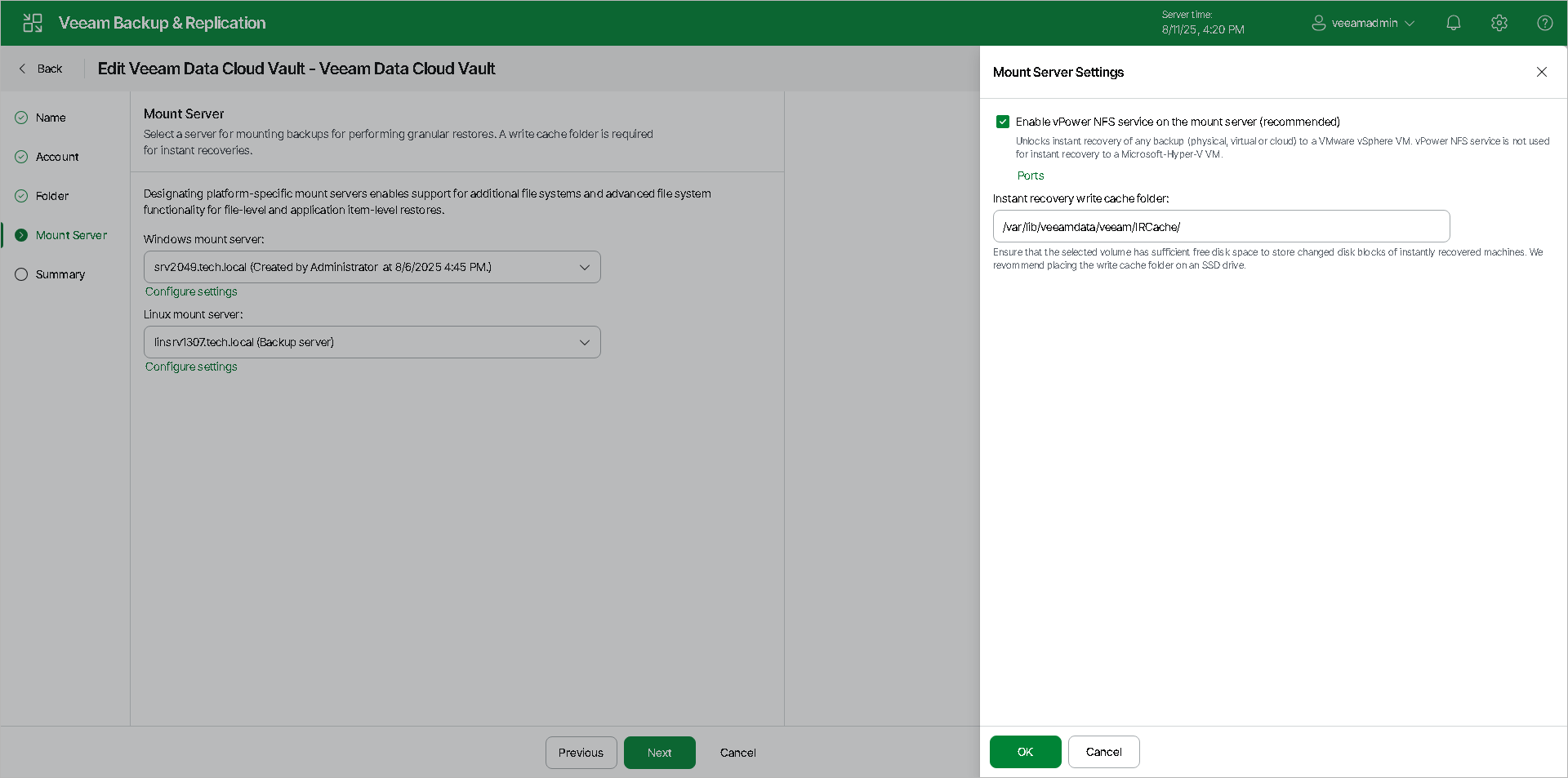
Task: Cancel the Edit Vault wizard
Action: pos(738,753)
